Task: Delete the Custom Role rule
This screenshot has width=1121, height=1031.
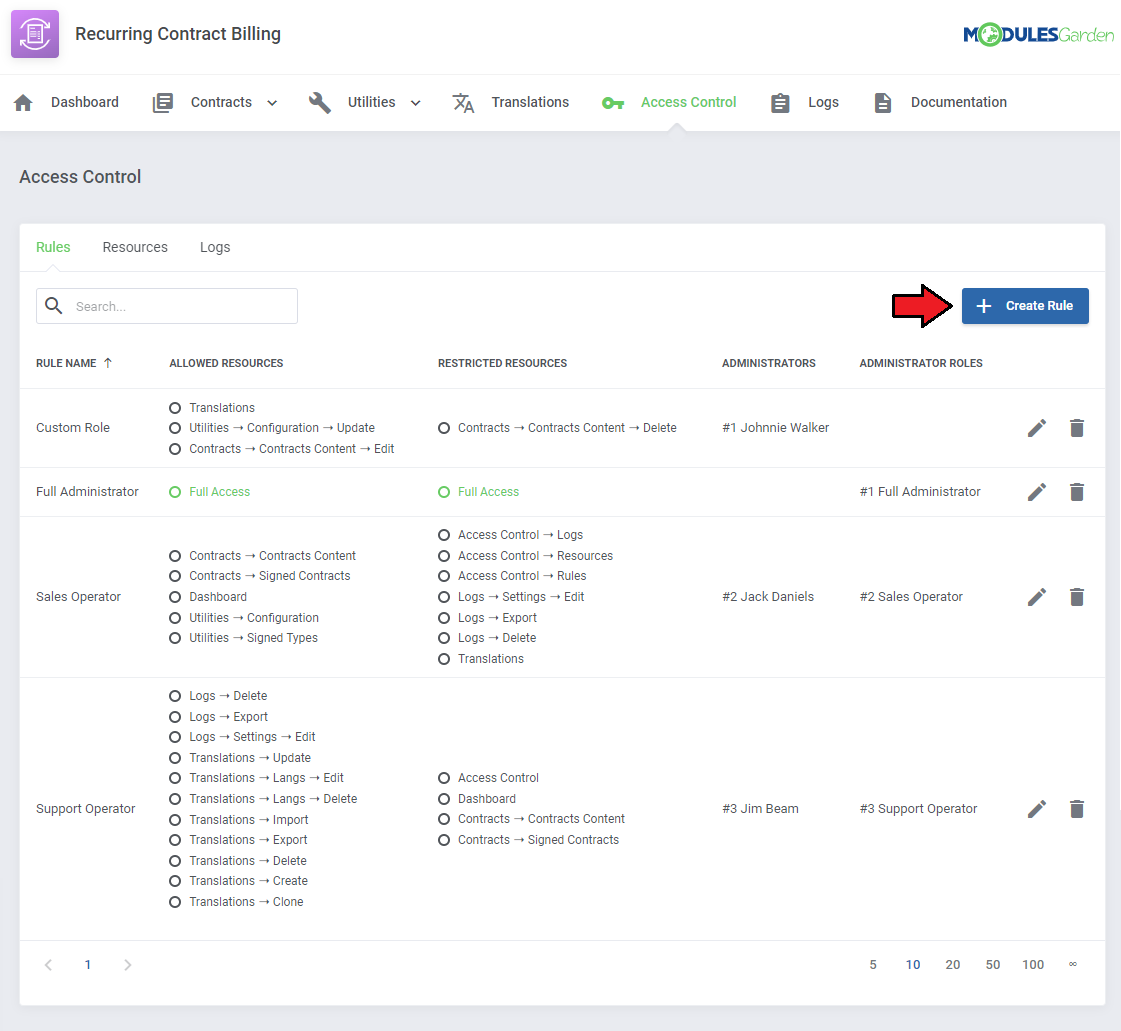Action: point(1077,428)
